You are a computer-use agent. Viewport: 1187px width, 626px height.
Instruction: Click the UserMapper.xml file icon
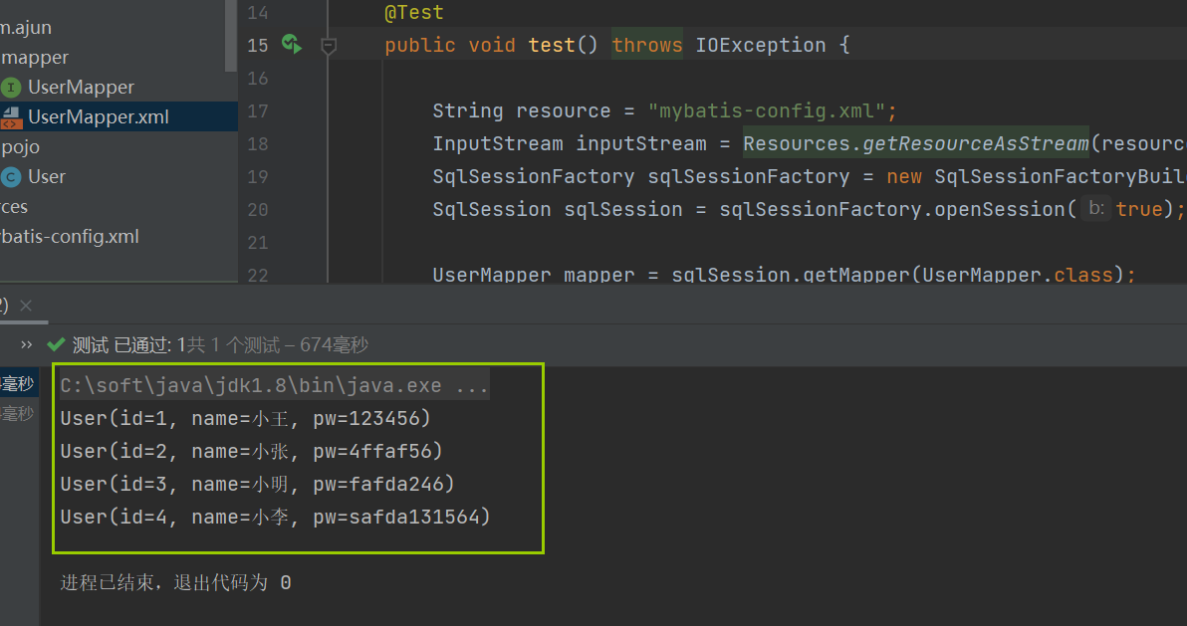(x=11, y=117)
